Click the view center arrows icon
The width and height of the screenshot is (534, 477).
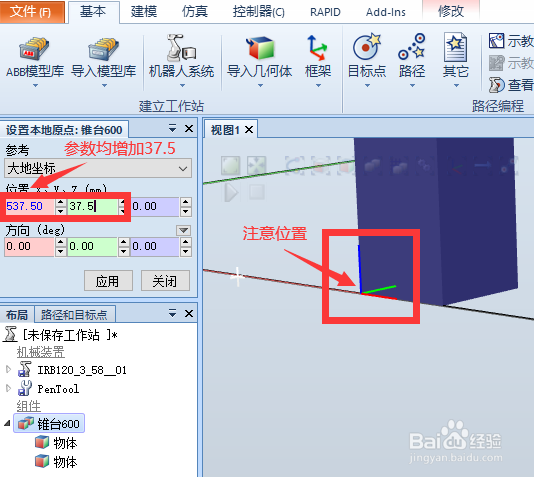(256, 166)
